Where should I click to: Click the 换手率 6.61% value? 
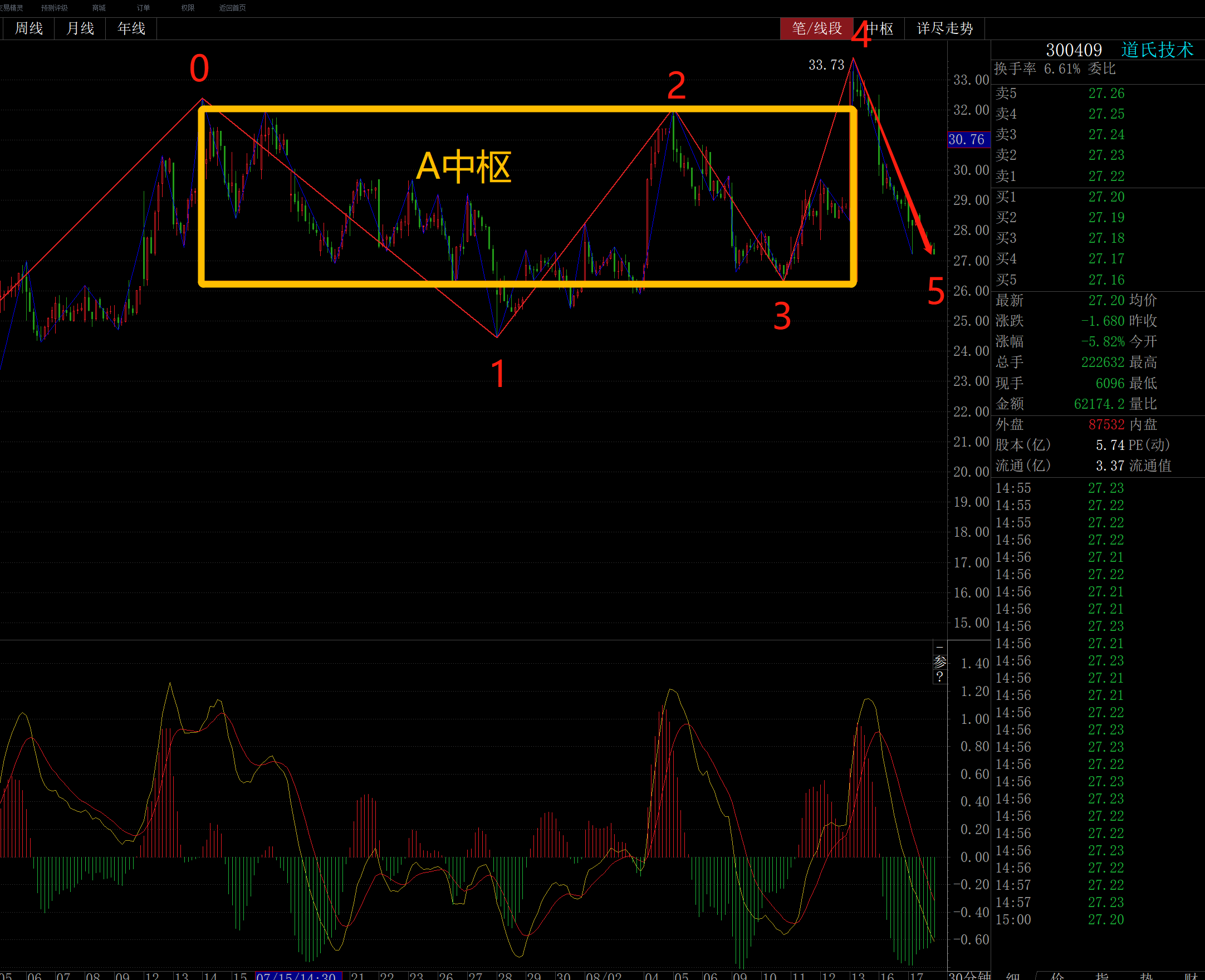[x=1062, y=69]
